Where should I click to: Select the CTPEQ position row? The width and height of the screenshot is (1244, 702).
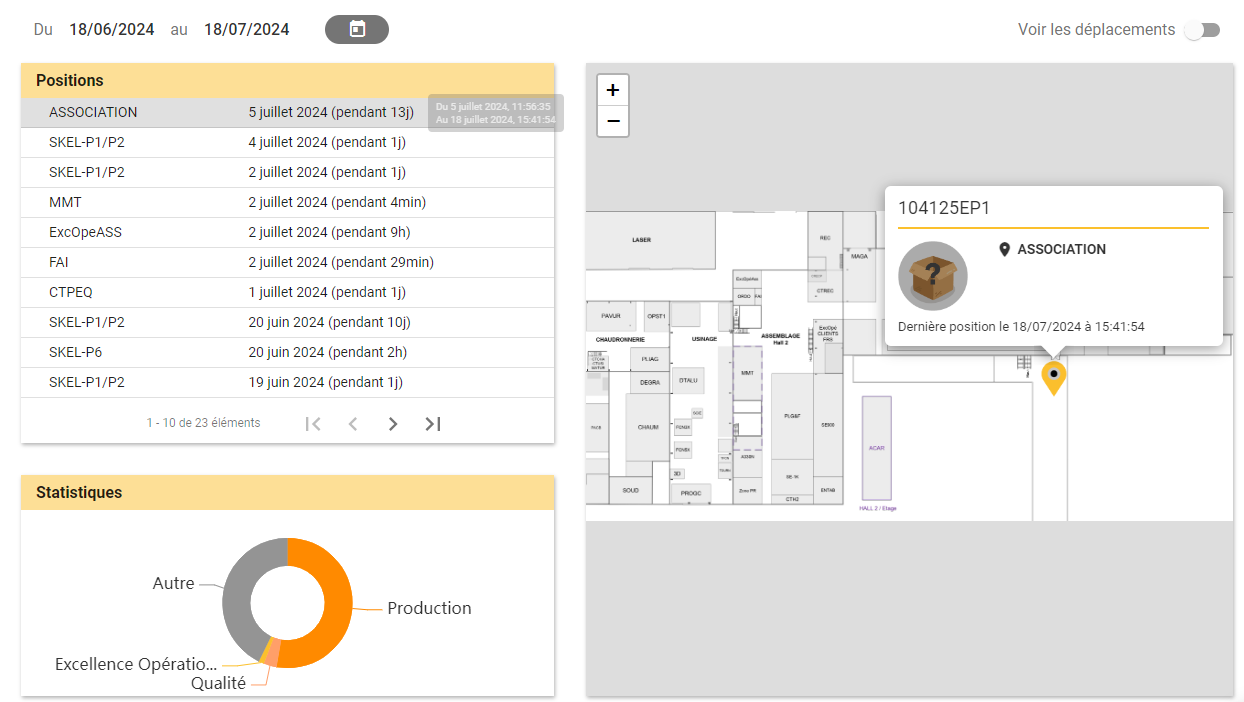287,293
